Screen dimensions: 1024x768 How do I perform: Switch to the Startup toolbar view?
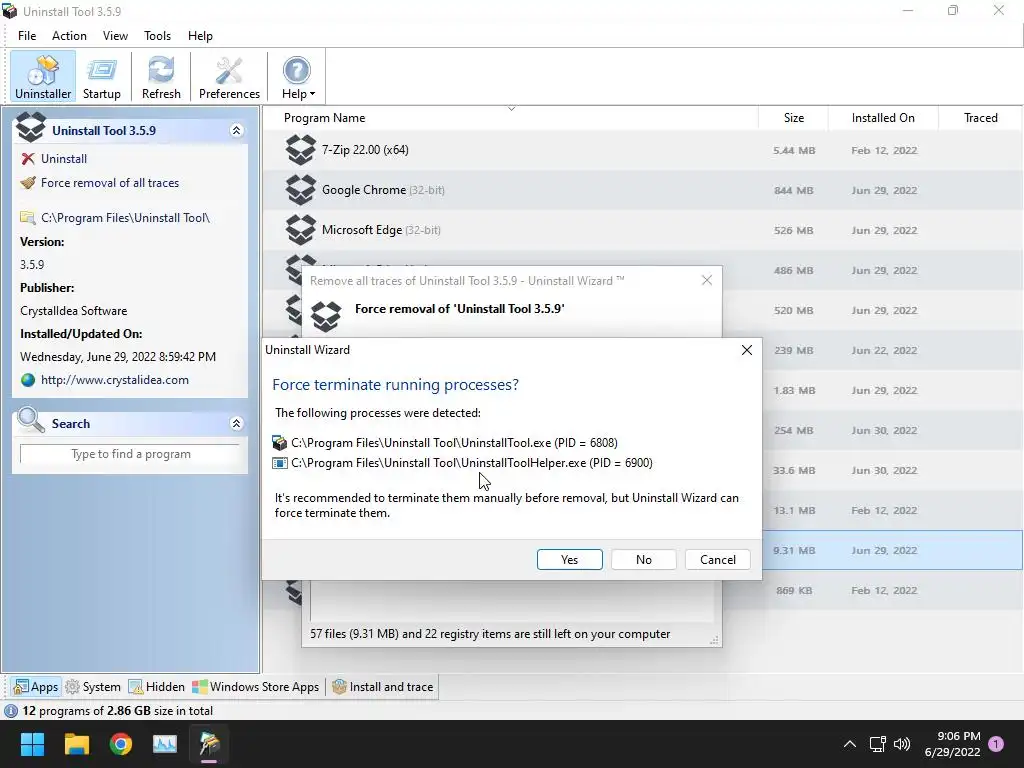point(101,77)
